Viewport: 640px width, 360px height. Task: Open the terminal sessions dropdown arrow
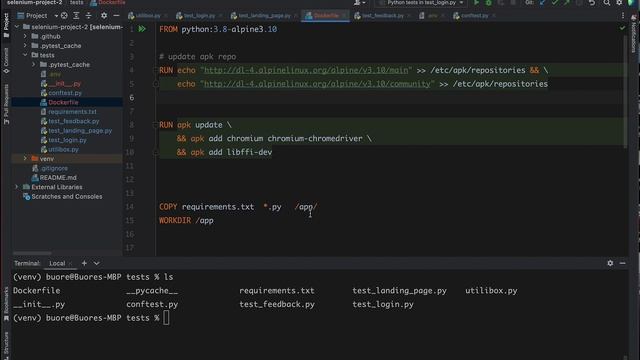click(x=97, y=263)
